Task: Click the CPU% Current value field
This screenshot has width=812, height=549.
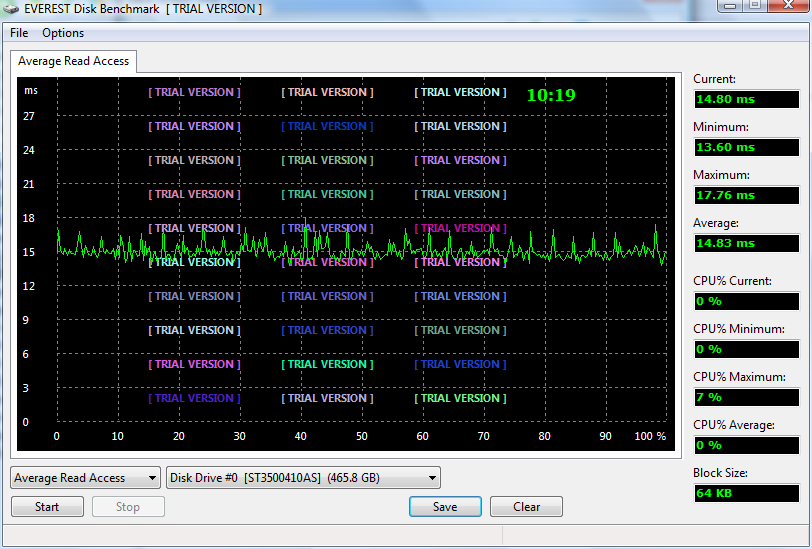Action: (746, 301)
